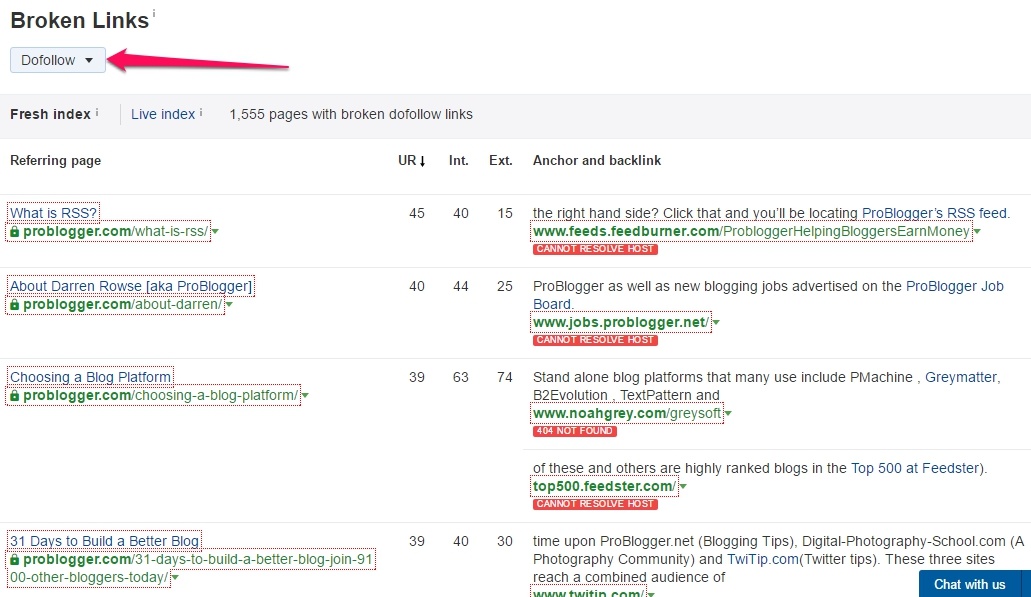
Task: Expand dropdown arrow after what-is-rss URL
Action: point(214,231)
